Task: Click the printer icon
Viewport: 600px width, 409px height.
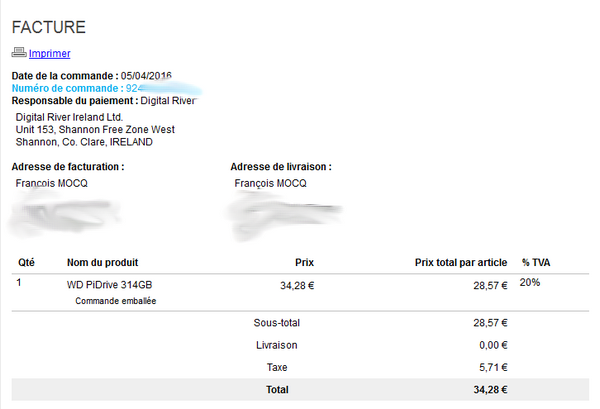Action: coord(19,52)
